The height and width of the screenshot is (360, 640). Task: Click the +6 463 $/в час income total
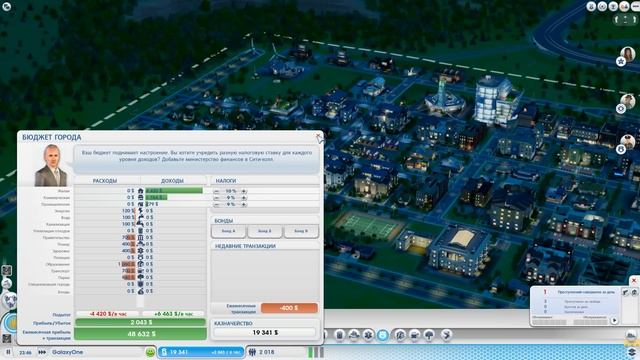[x=173, y=314]
